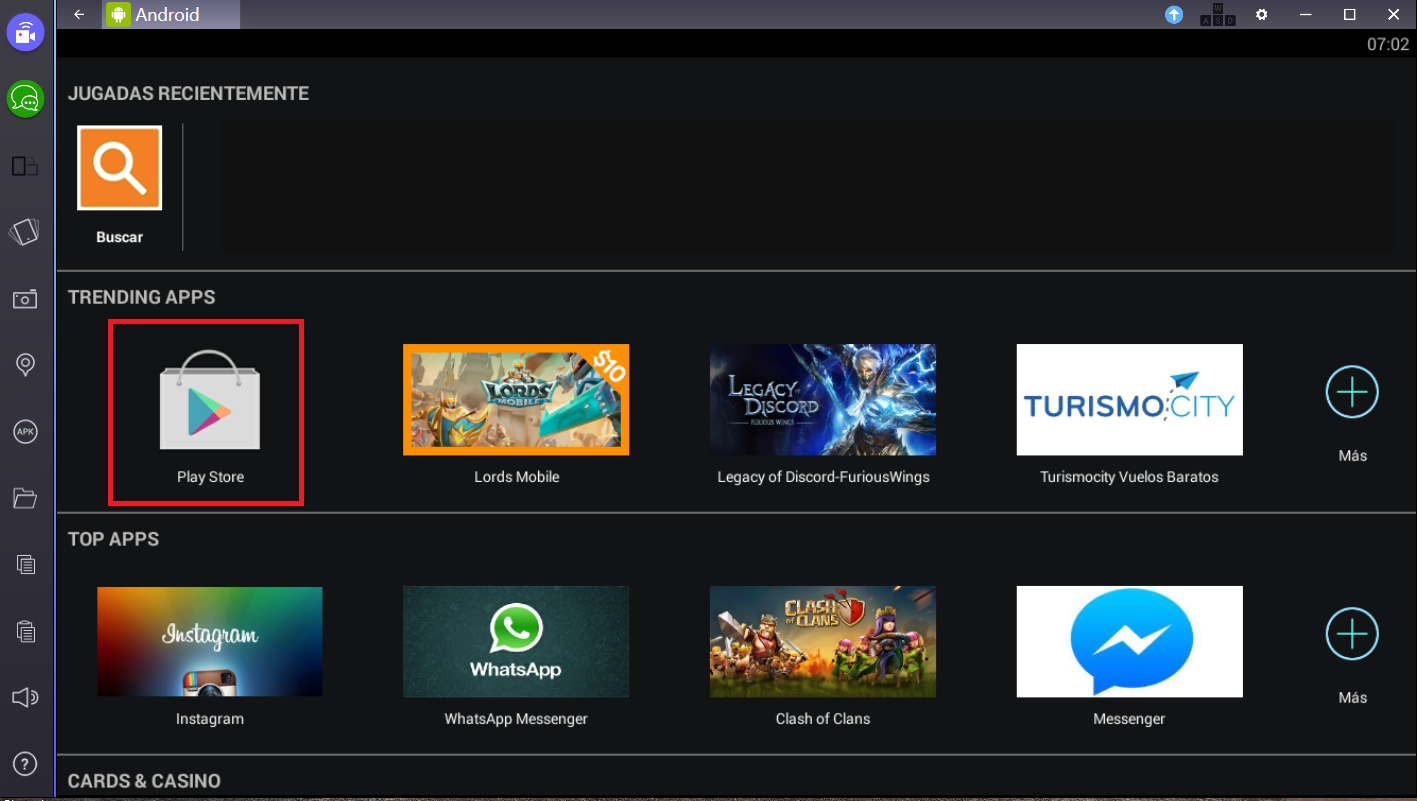Set location with the pin icon

[x=25, y=365]
